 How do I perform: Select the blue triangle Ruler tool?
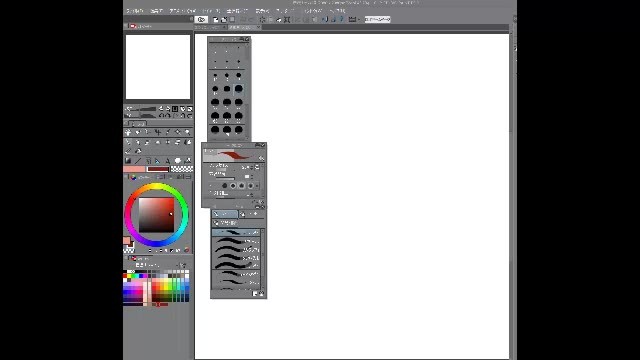(x=158, y=161)
